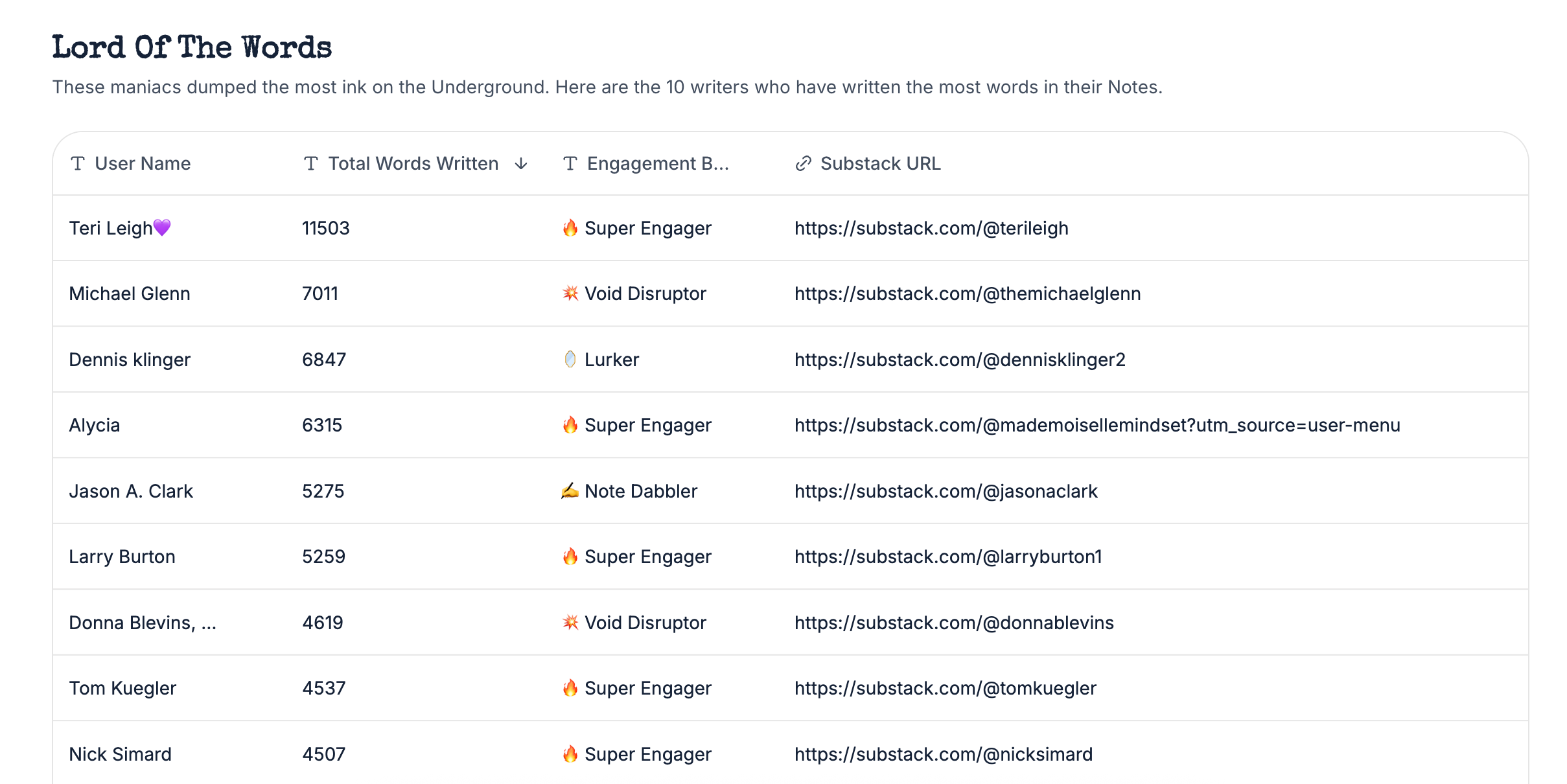This screenshot has height=784, width=1567.
Task: Click the 'These maniacs dumped the most ink' description
Action: pos(607,87)
